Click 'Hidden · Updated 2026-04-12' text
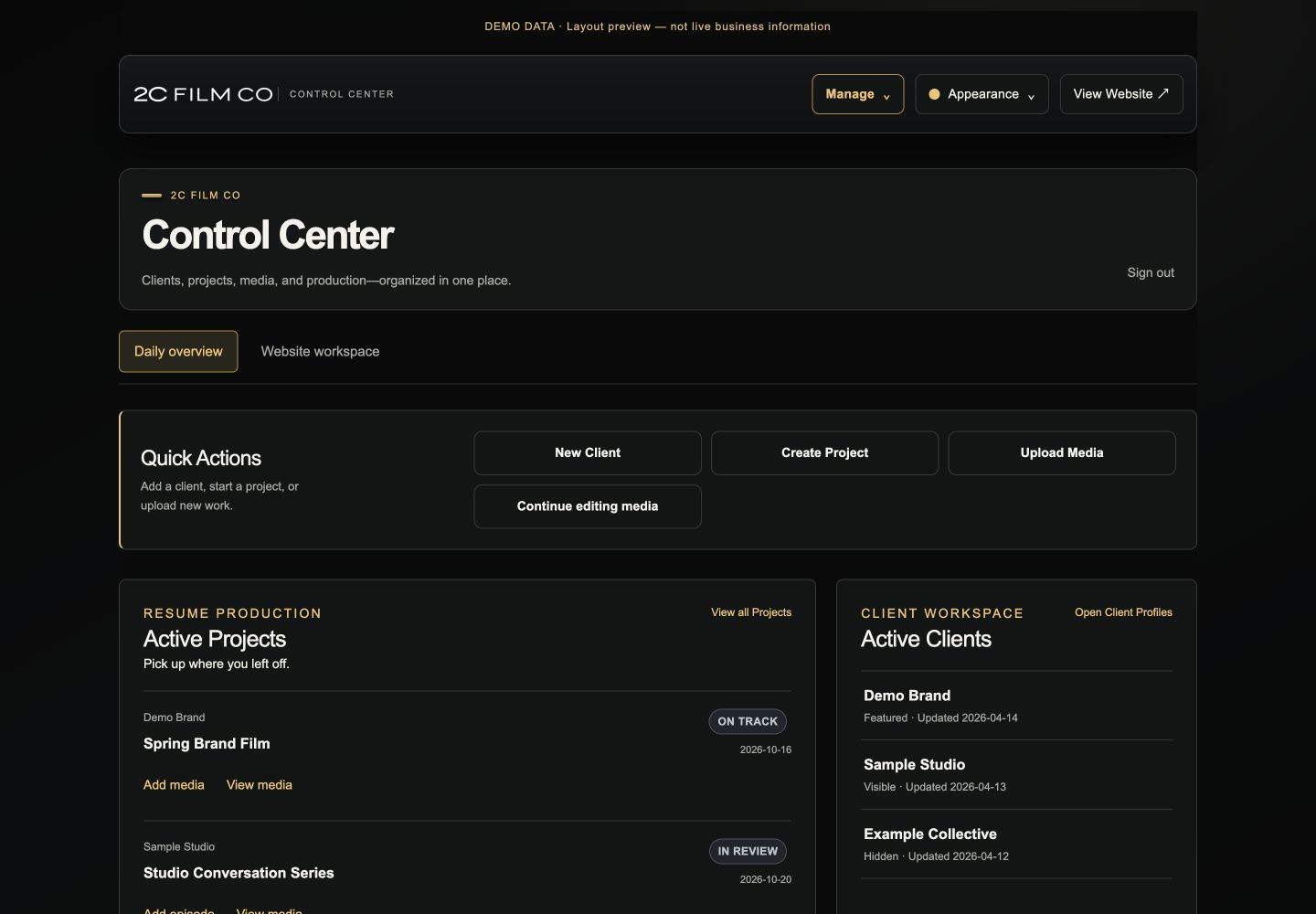This screenshot has height=914, width=1316. coord(936,856)
